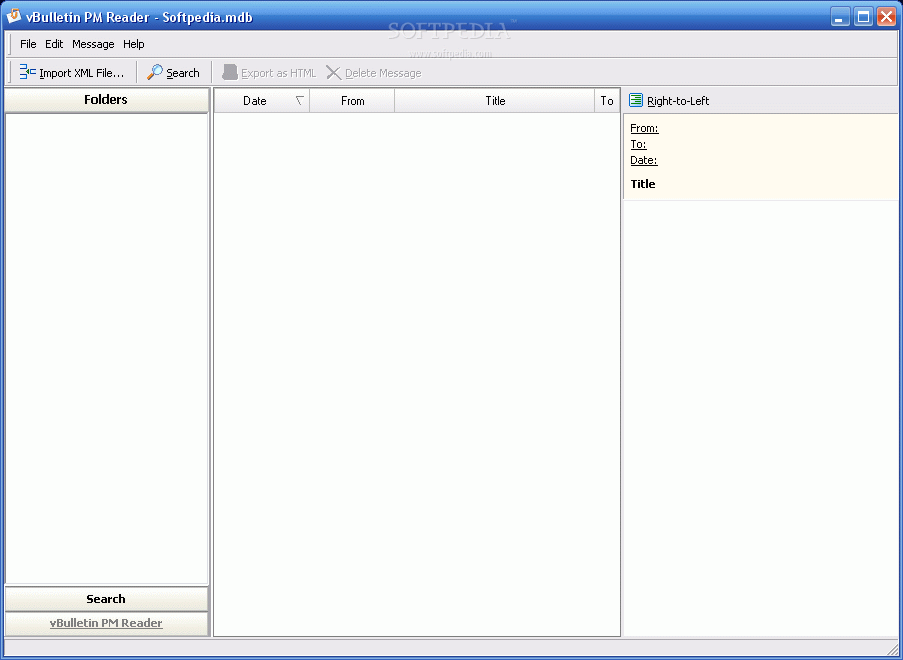Click the Search label in the toolbar
Image resolution: width=903 pixels, height=660 pixels.
183,73
